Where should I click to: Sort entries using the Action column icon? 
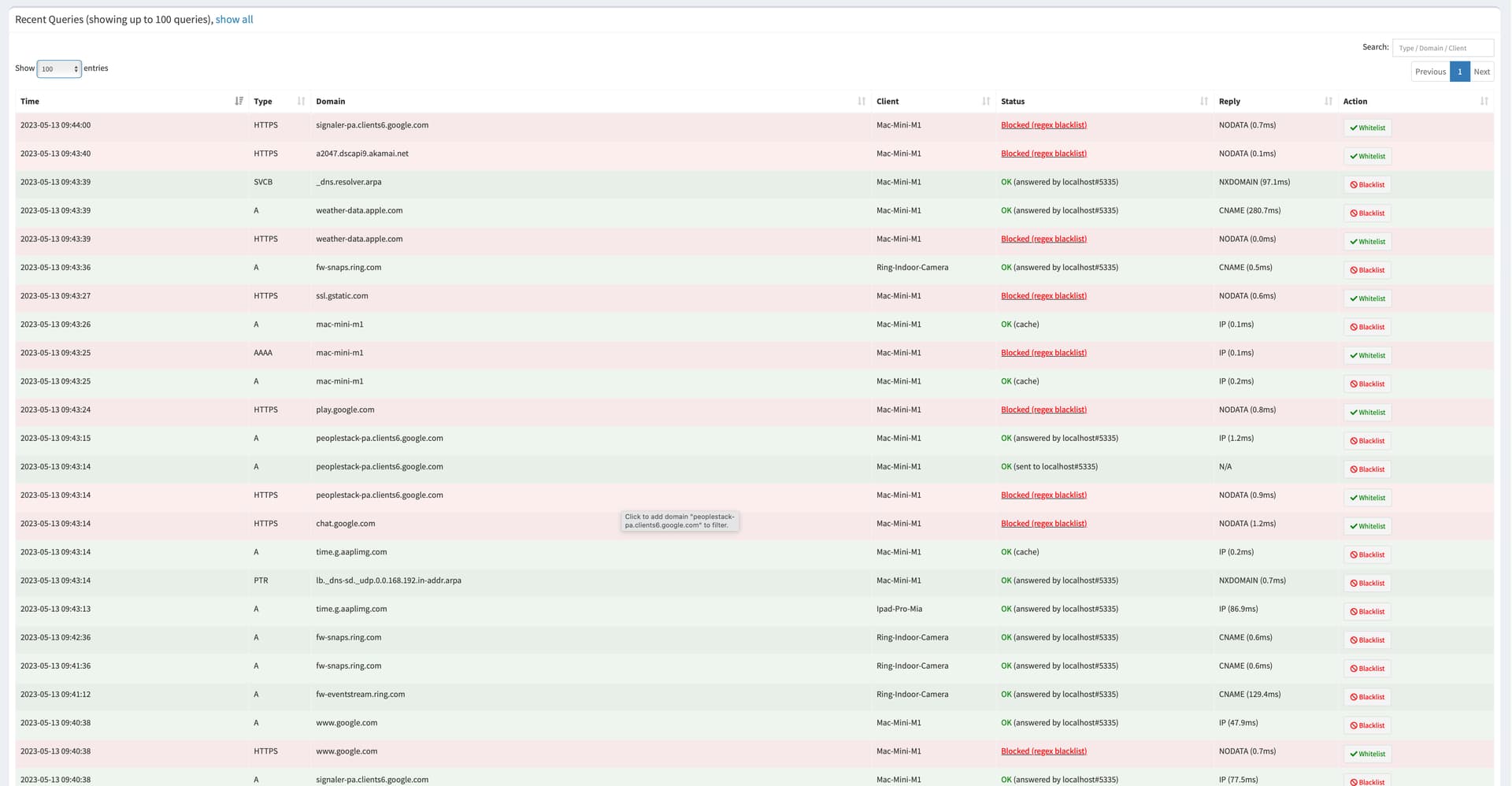point(1484,101)
